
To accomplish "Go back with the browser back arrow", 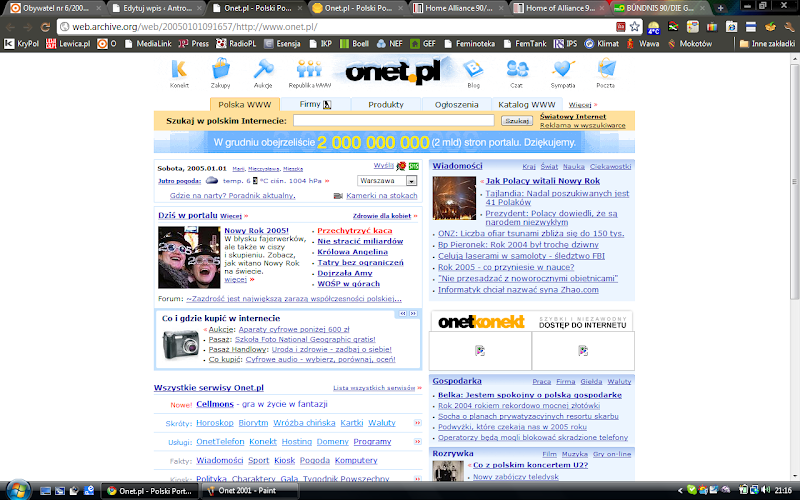I will (10, 27).
